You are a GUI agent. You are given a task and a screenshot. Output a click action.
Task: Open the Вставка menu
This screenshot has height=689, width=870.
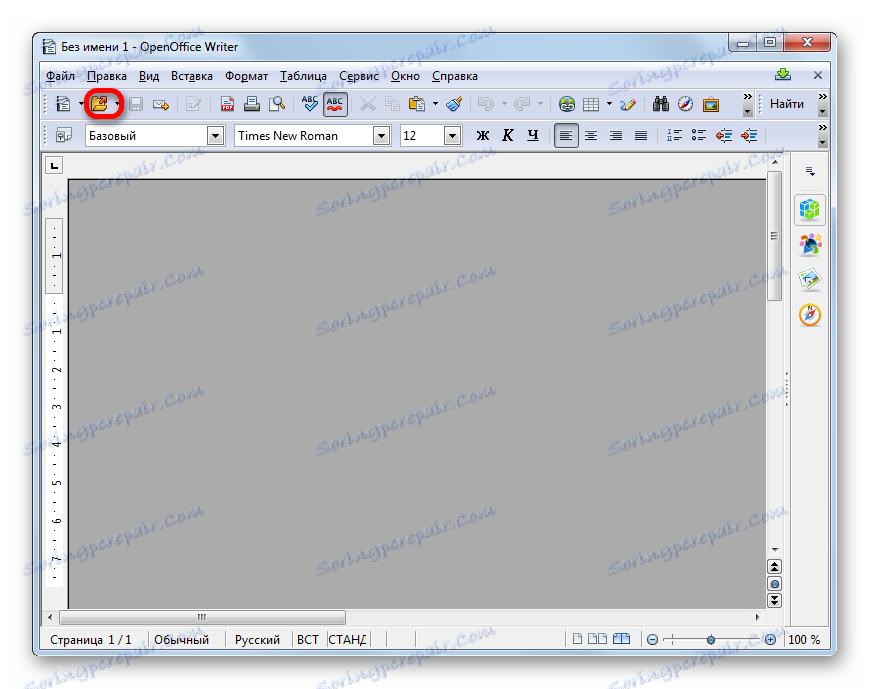[191, 76]
